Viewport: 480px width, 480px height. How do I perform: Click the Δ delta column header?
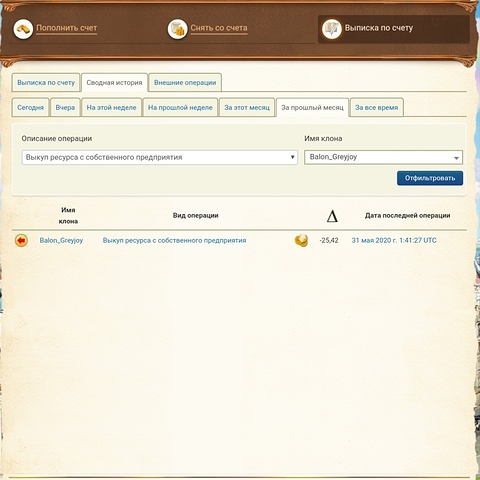click(x=332, y=216)
